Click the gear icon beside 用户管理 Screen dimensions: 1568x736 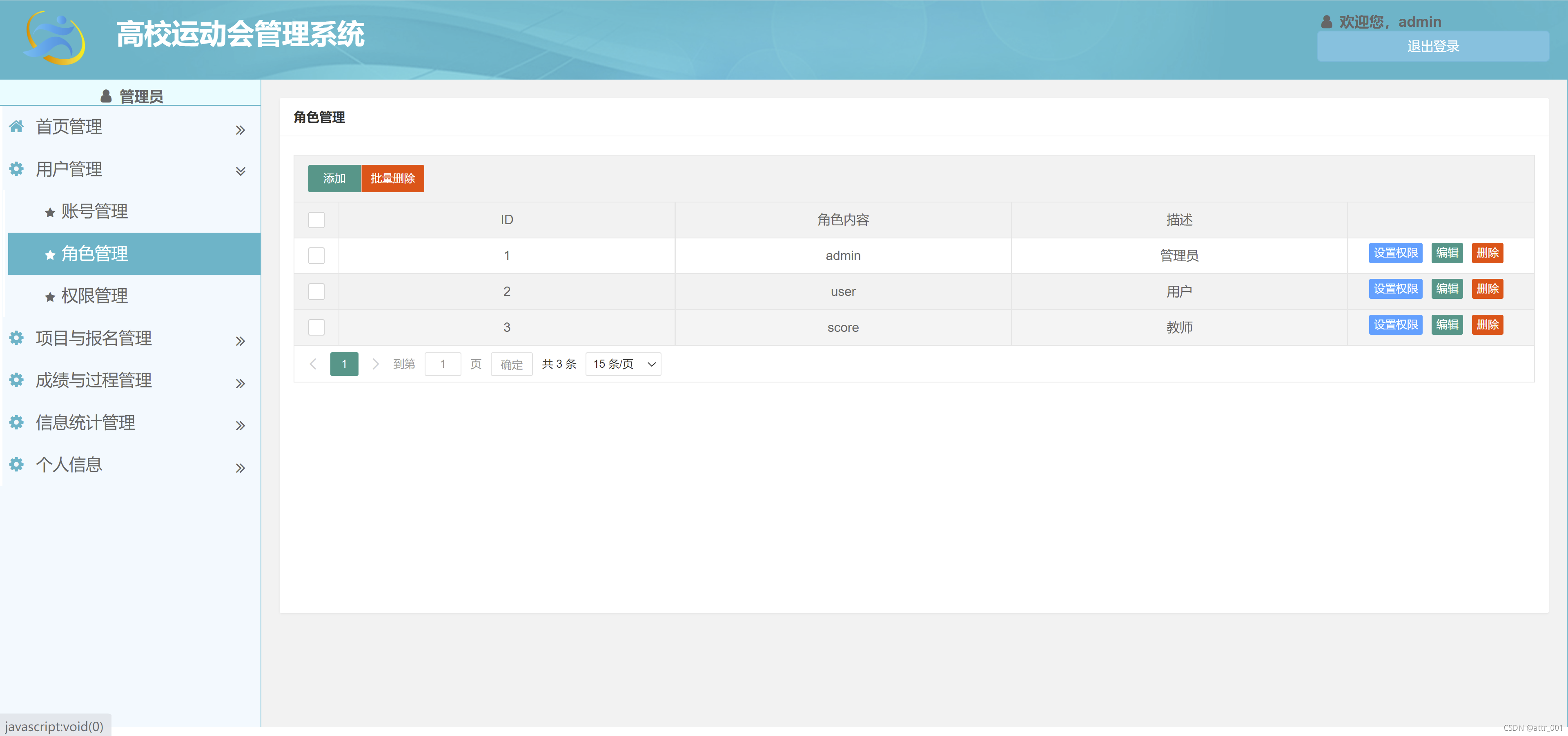pos(16,169)
